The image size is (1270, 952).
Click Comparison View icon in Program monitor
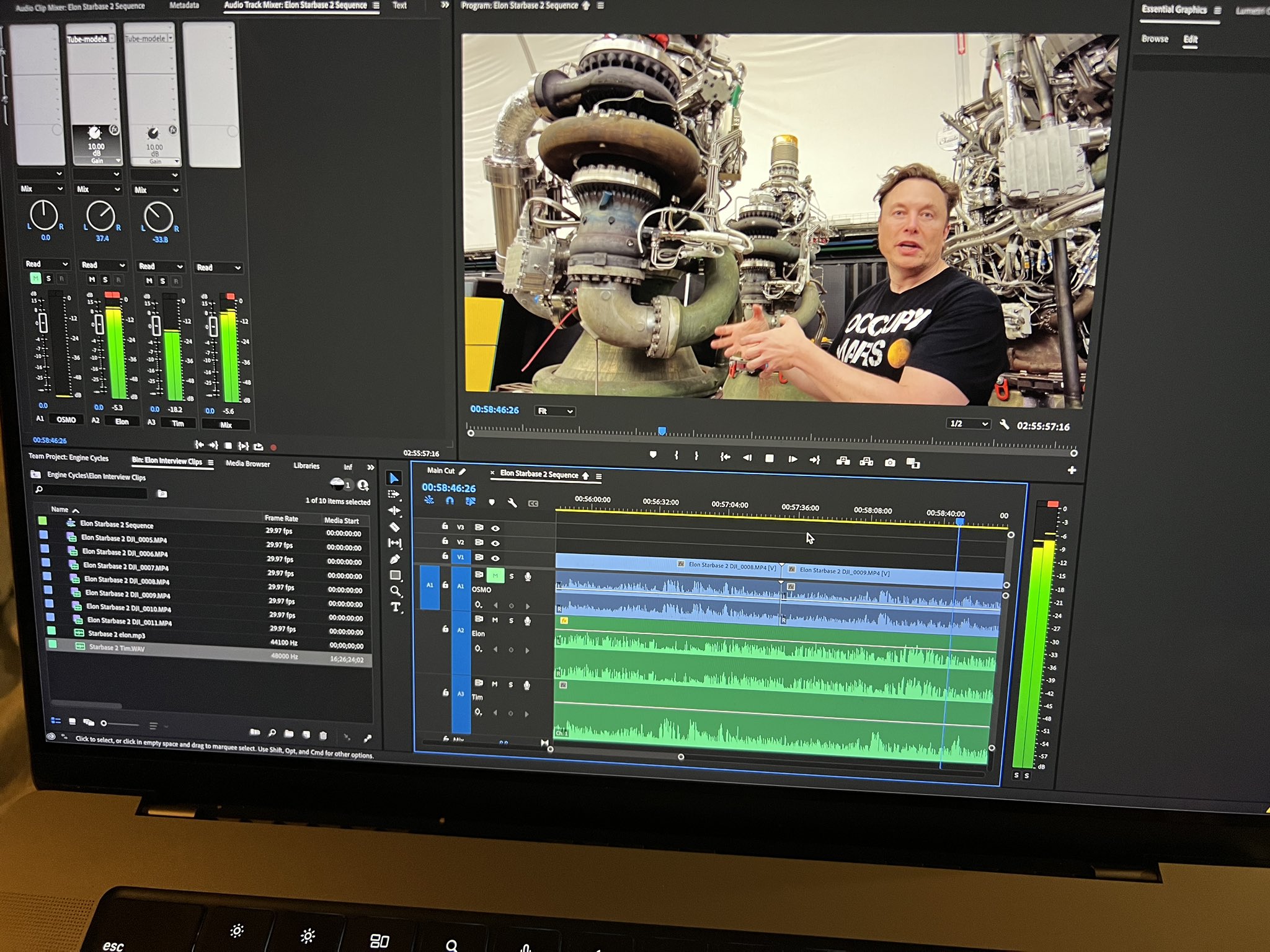coord(913,463)
